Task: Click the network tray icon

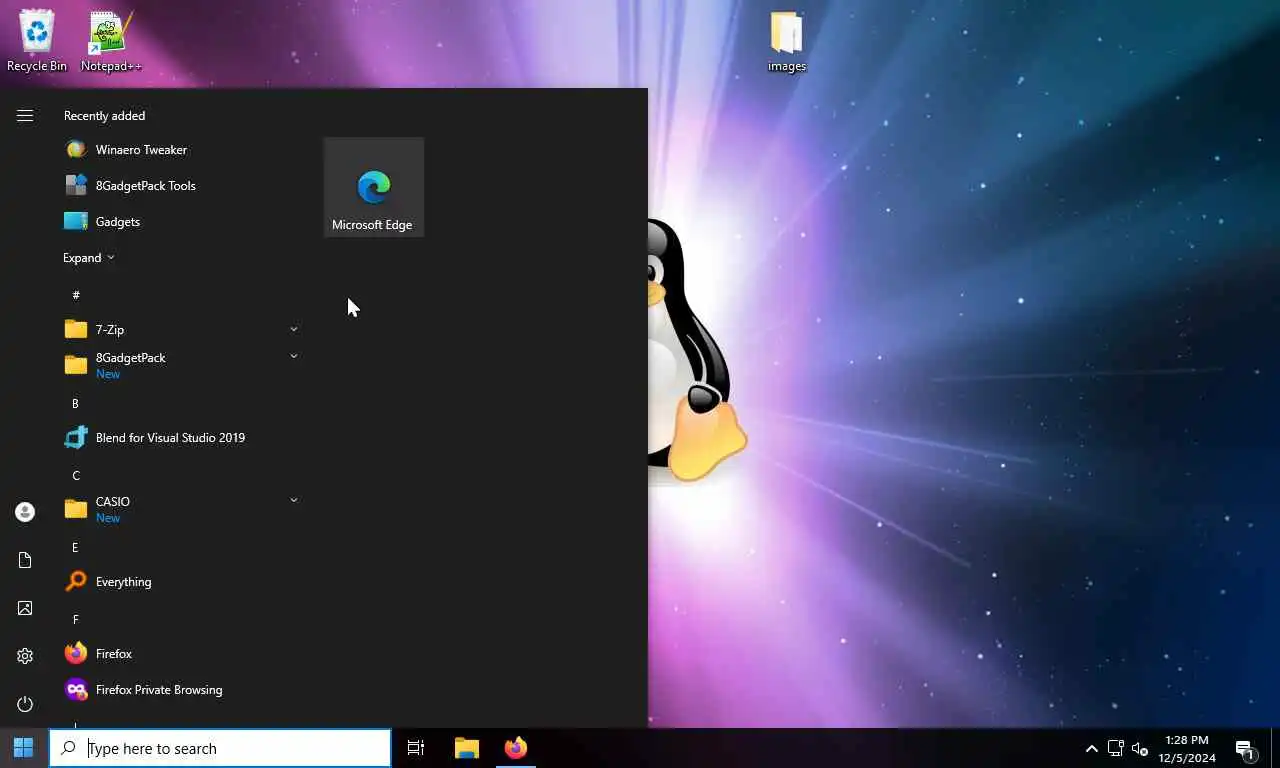Action: click(x=1116, y=748)
